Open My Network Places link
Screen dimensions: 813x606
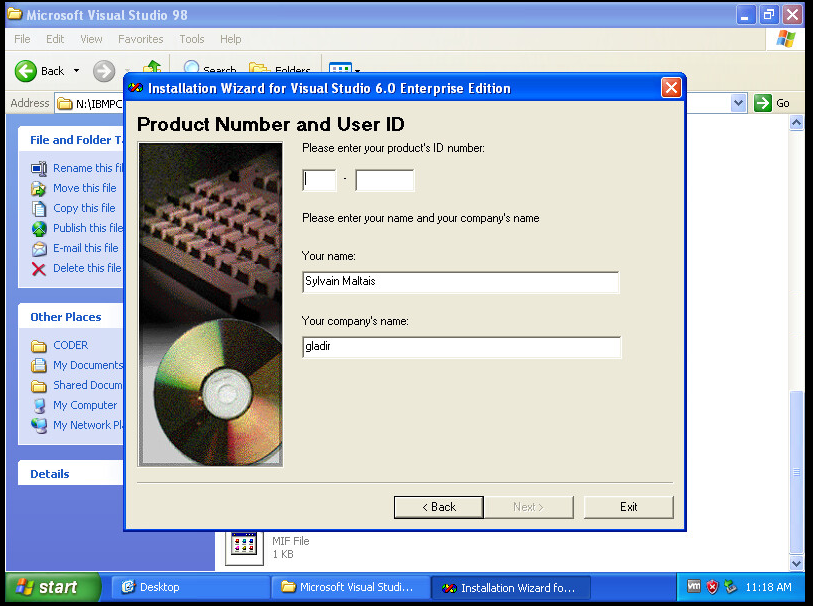[88, 425]
